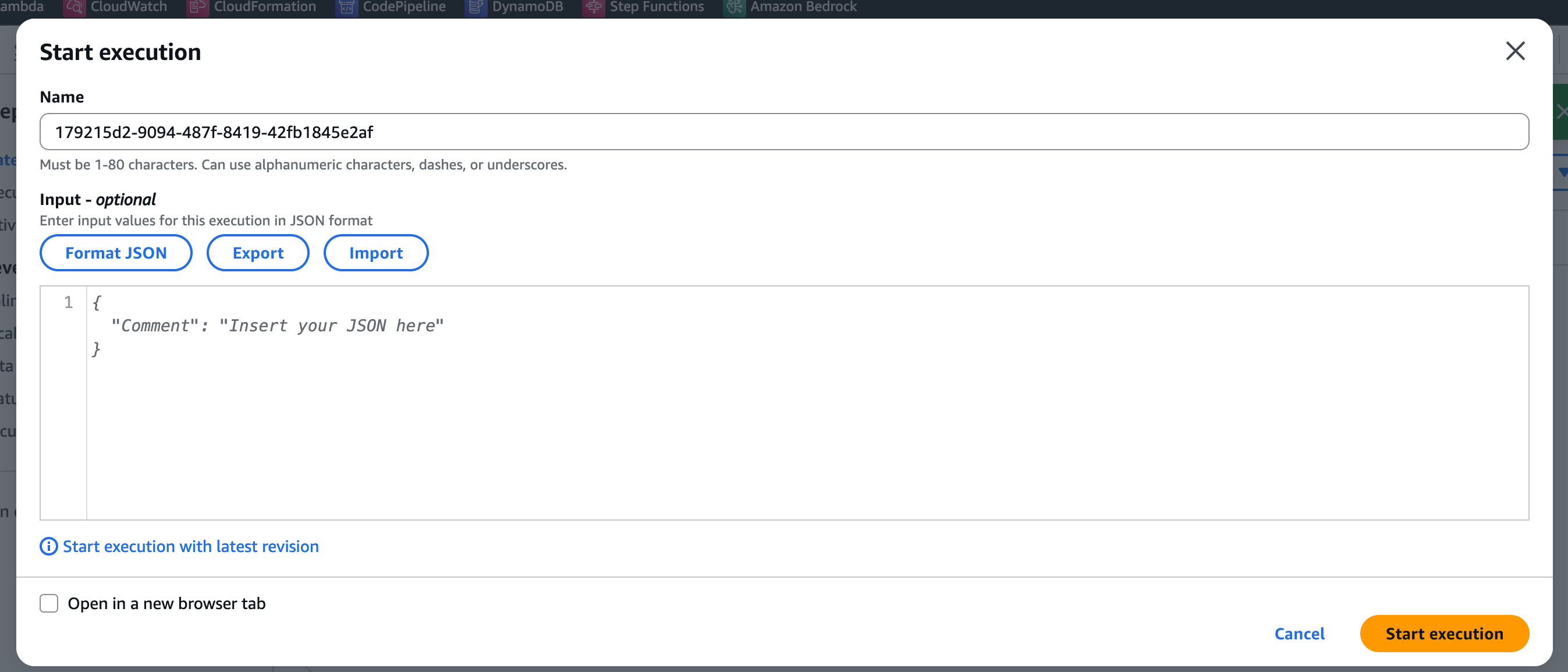Click the info icon beside latest revision

coord(49,546)
